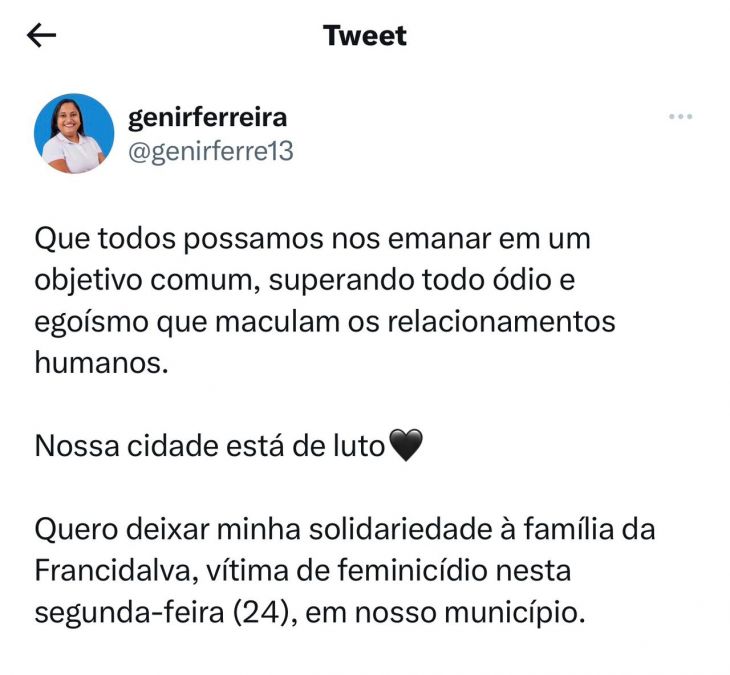Viewport: 730px width, 675px height.
Task: Click the Tweet header title
Action: (x=365, y=36)
